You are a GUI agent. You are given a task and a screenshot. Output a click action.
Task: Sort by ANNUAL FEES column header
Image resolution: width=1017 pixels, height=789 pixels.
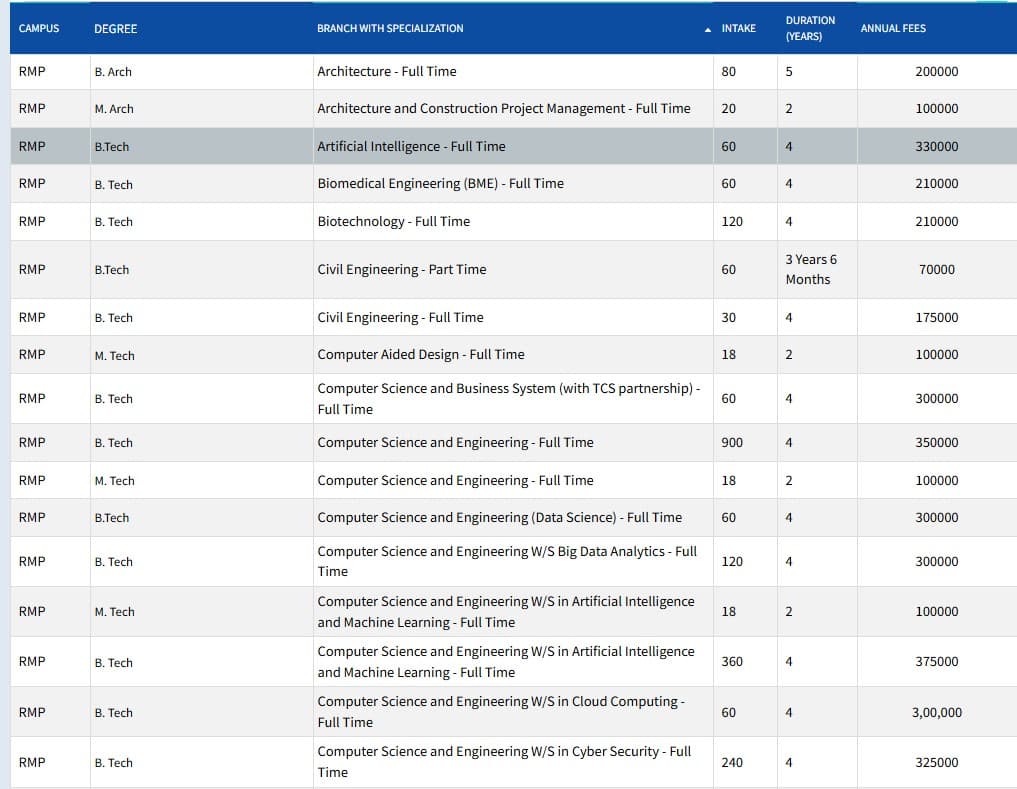click(x=893, y=28)
